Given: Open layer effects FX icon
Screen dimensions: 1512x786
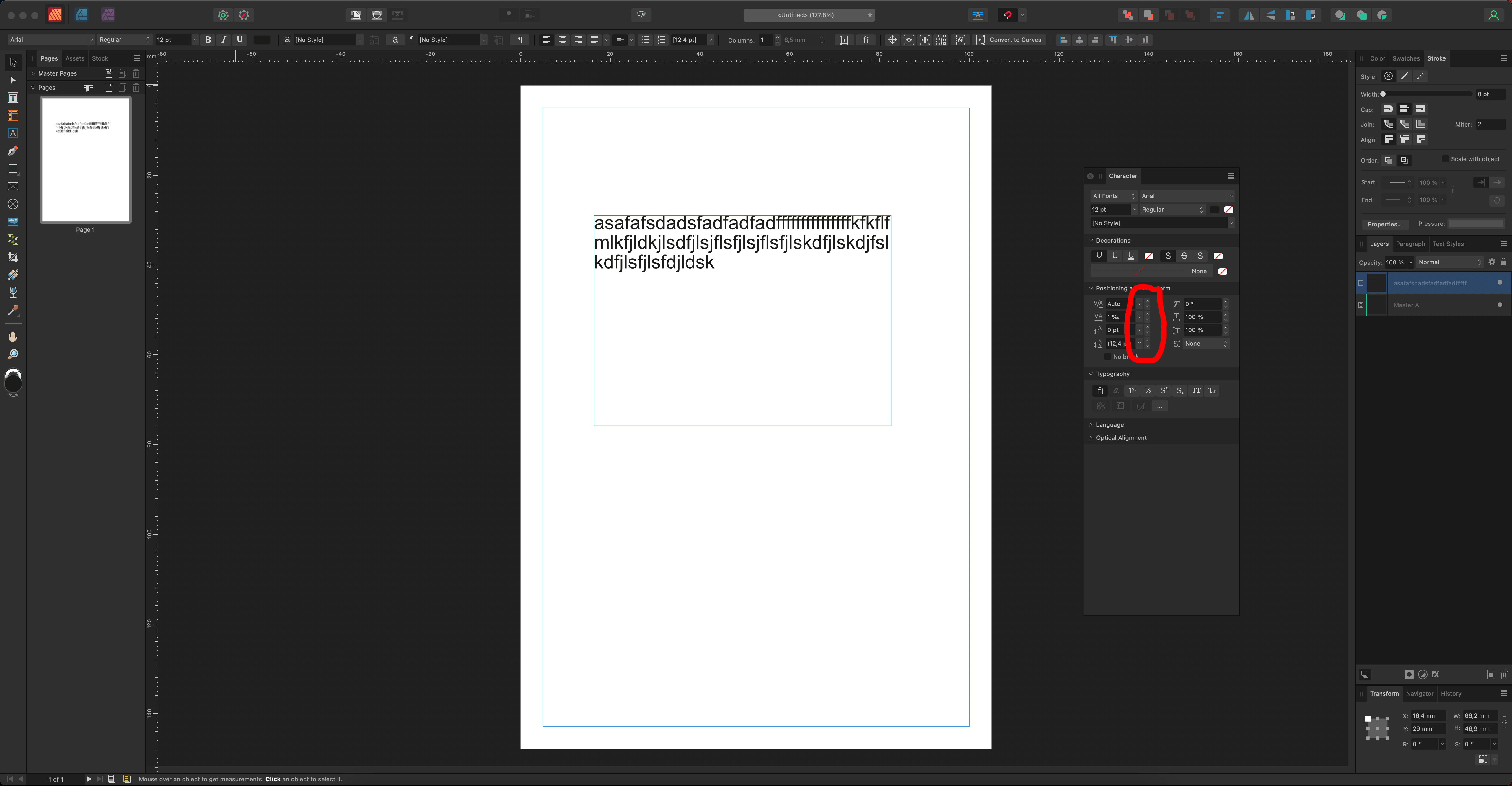Looking at the screenshot, I should 1435,674.
